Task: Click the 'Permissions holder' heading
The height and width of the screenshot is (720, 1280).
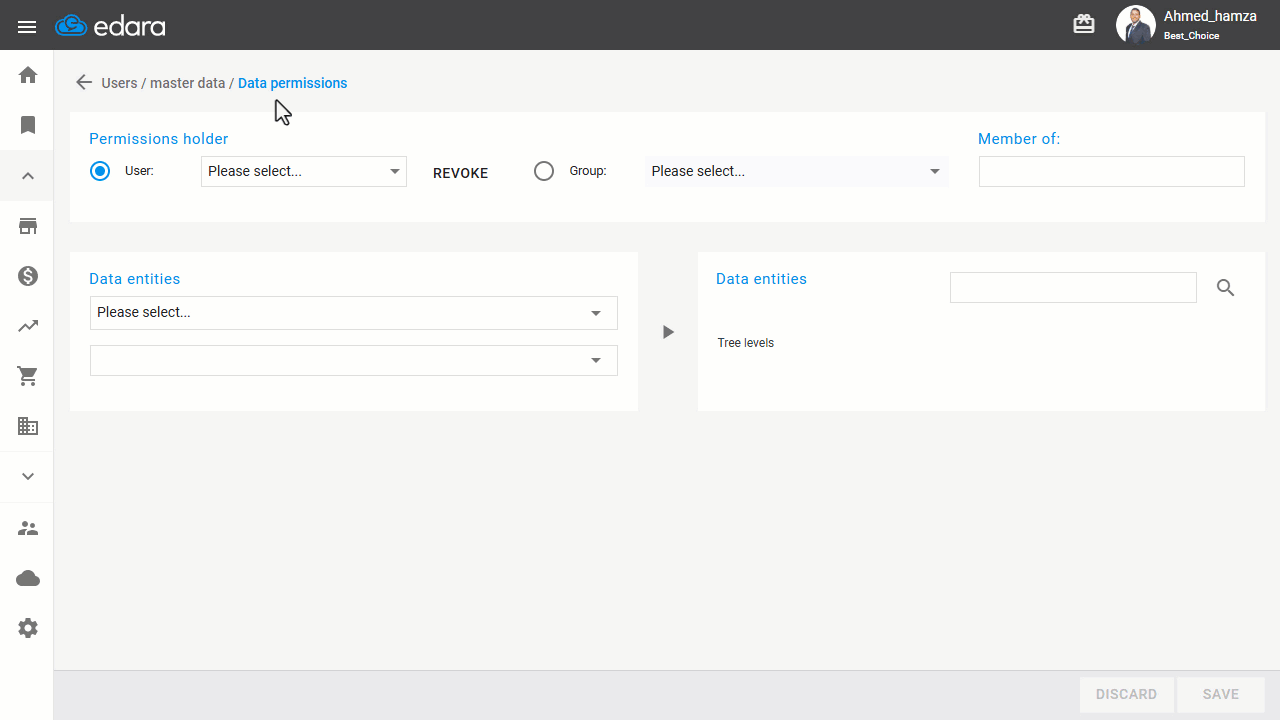Action: tap(159, 139)
